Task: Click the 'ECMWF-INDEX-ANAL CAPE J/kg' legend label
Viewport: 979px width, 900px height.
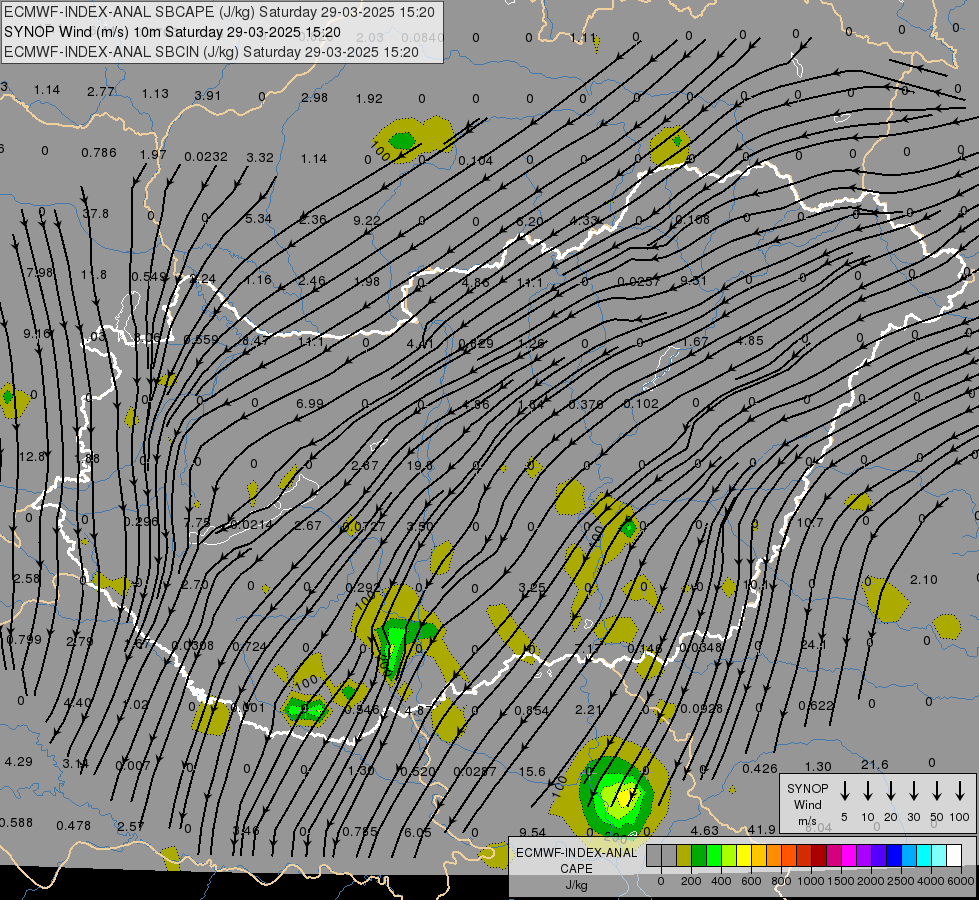Action: (x=576, y=868)
